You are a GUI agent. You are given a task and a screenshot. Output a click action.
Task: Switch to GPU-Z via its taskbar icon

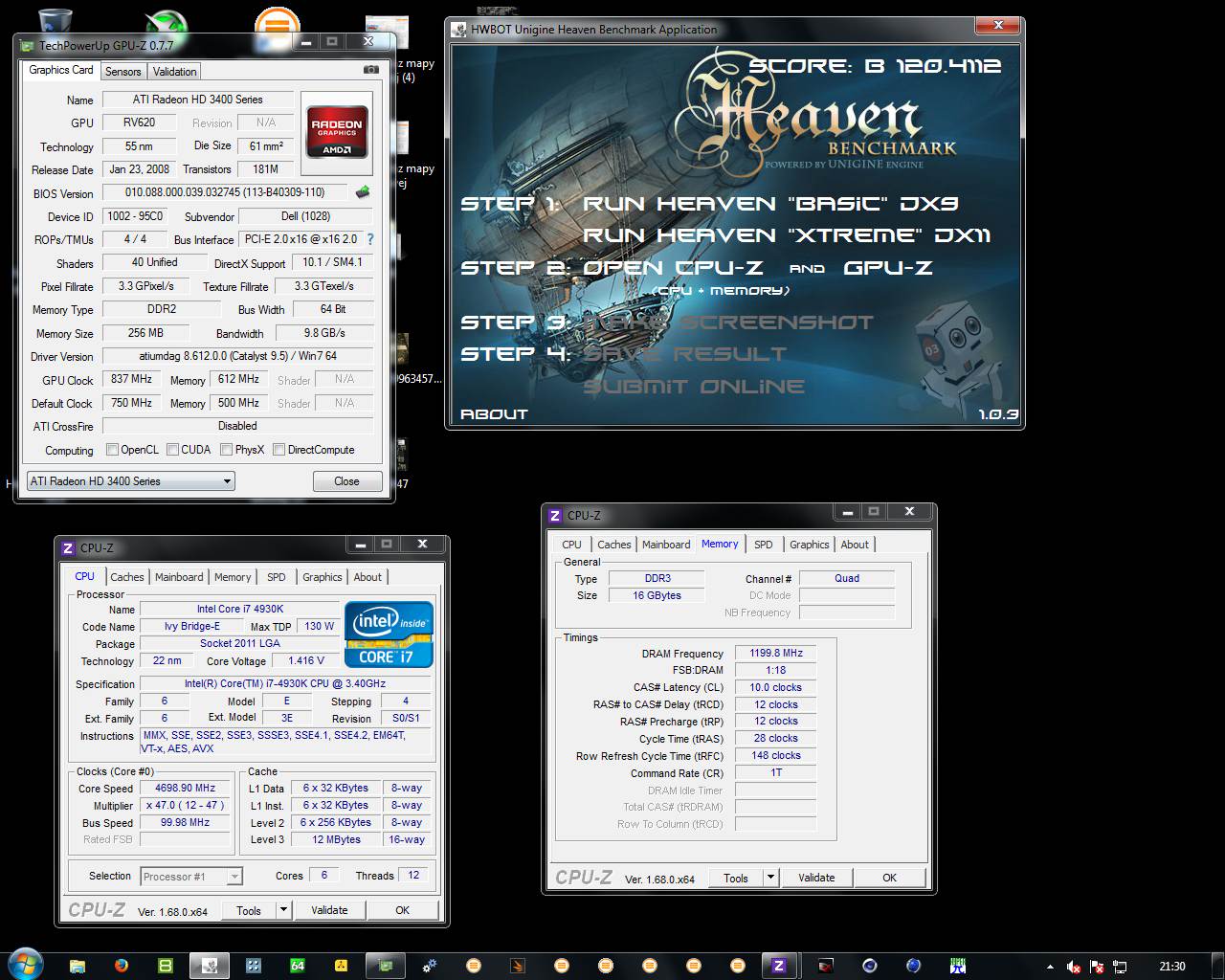[386, 966]
